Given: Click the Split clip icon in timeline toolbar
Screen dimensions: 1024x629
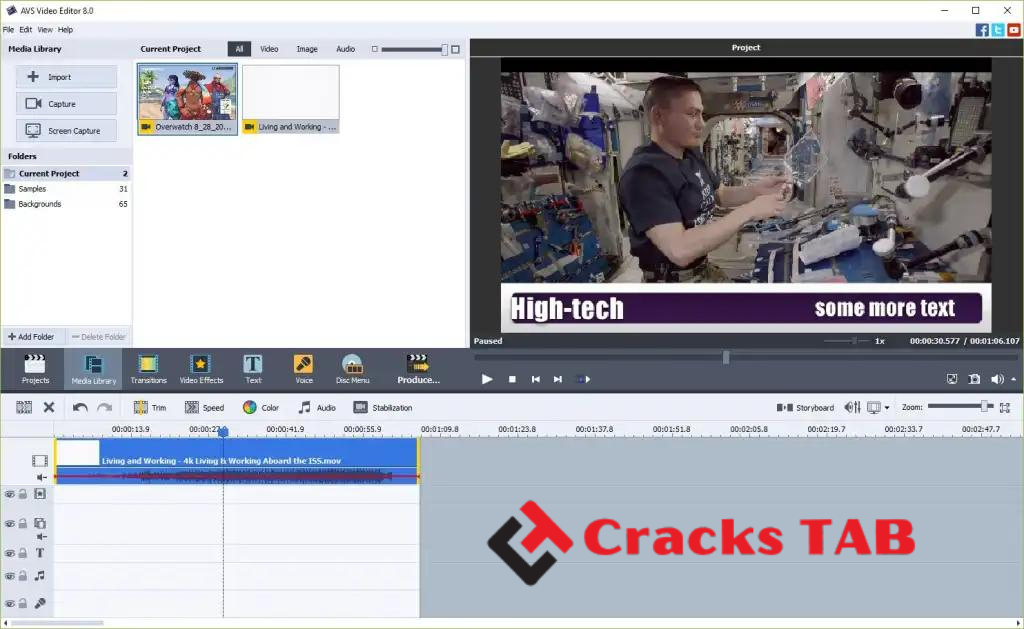Looking at the screenshot, I should click(x=24, y=408).
